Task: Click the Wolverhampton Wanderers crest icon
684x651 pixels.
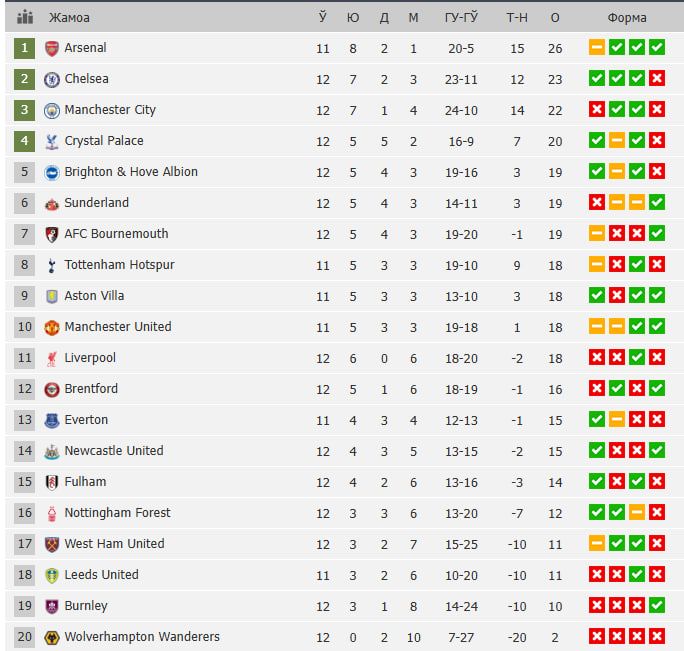Action: 52,637
